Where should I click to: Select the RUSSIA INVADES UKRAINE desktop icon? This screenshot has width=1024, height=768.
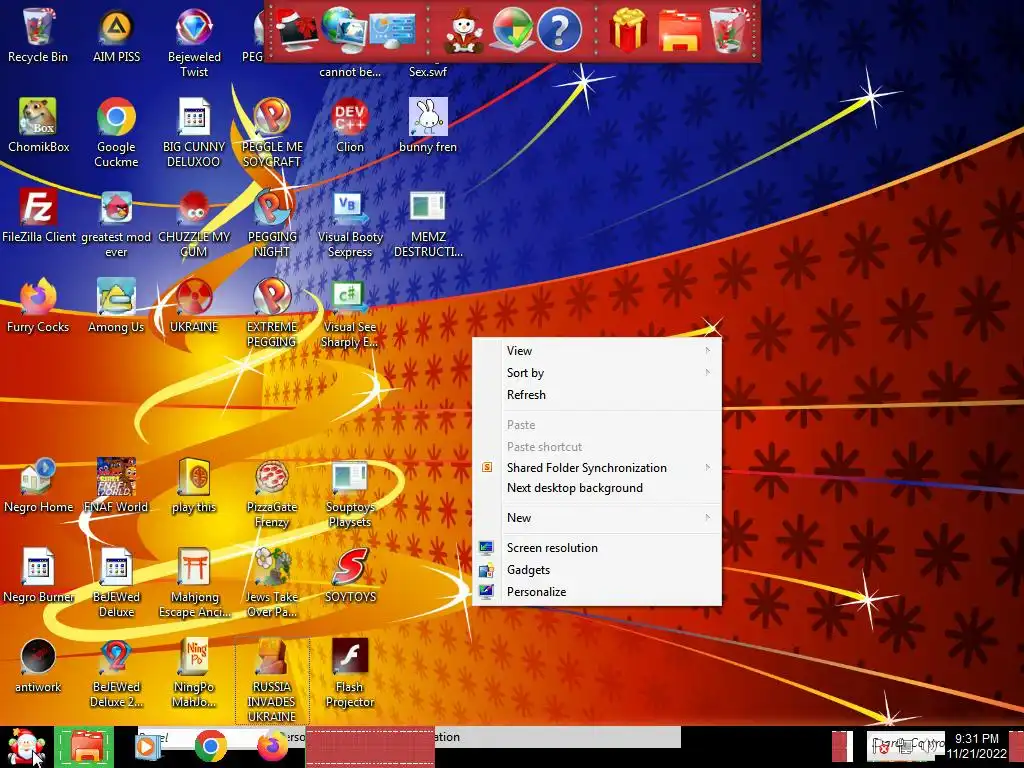click(x=272, y=680)
